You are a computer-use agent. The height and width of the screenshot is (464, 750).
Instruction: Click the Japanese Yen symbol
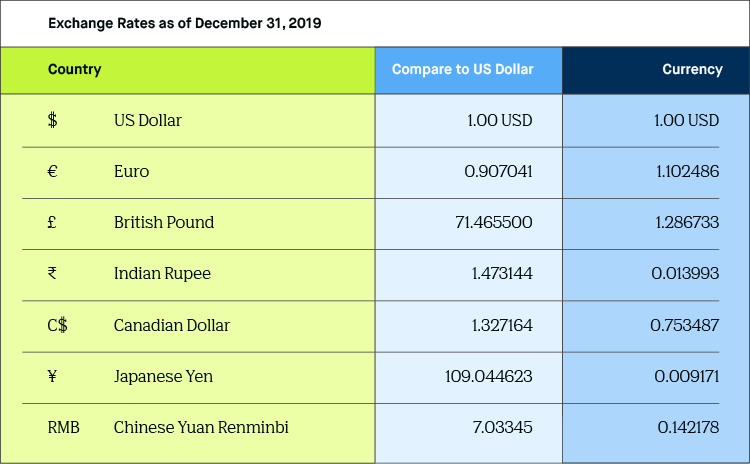pyautogui.click(x=53, y=377)
